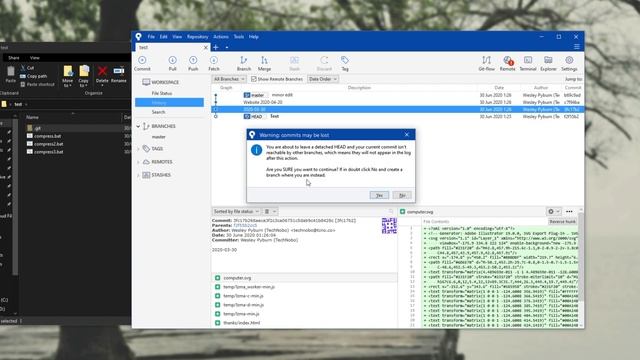Click the Discard toolbar icon
Screen dimensions: 640x360
click(x=324, y=64)
